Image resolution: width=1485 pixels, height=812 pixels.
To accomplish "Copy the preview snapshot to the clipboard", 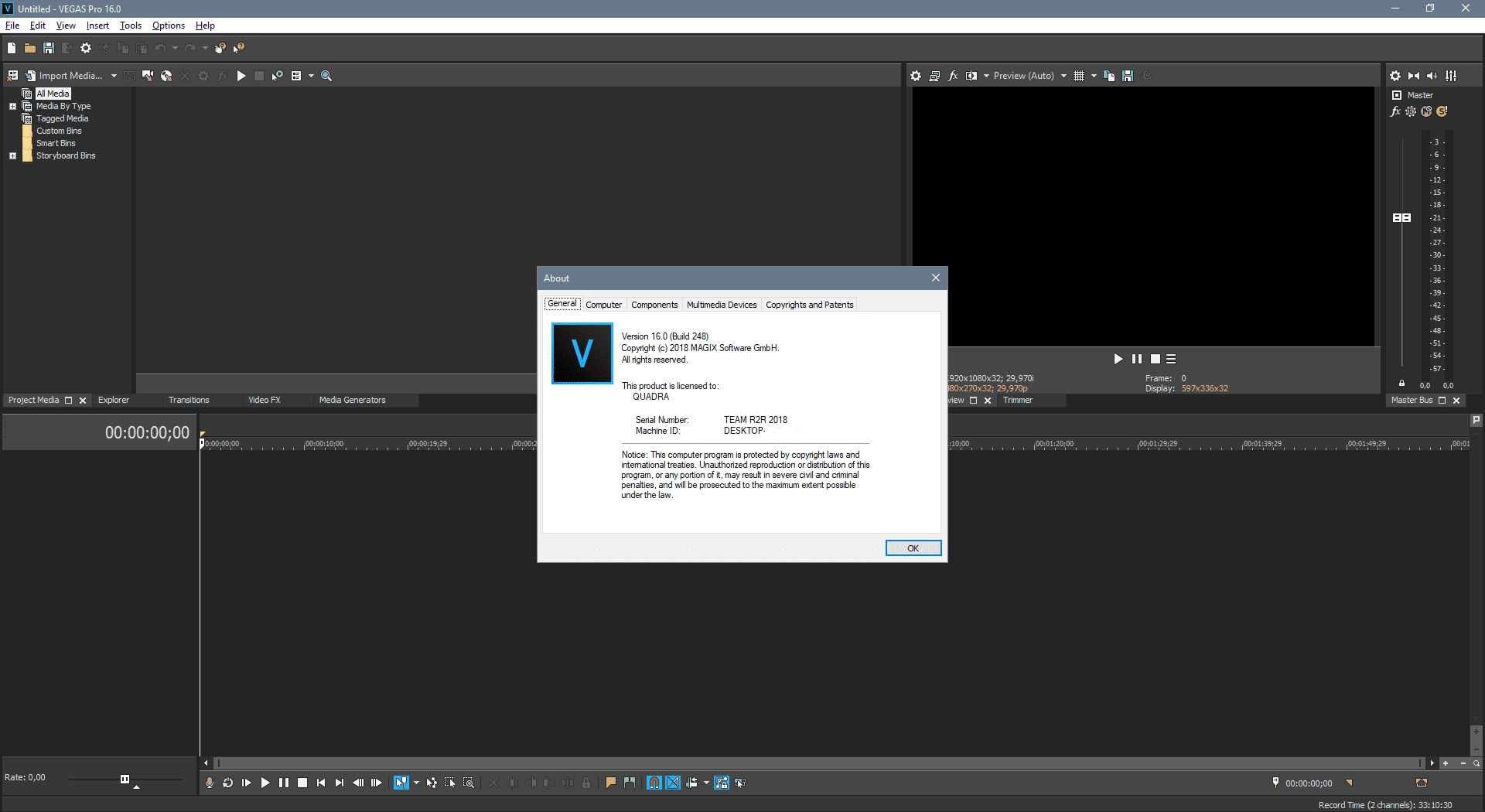I will tap(1109, 76).
